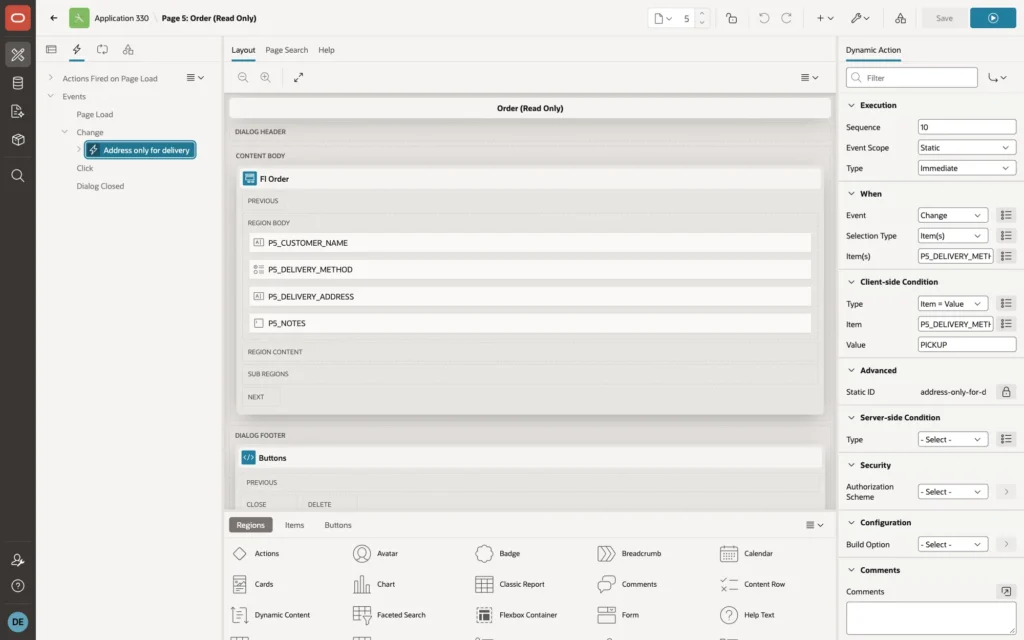Go back using the arrow beside Application 330
This screenshot has height=640, width=1024.
click(54, 18)
